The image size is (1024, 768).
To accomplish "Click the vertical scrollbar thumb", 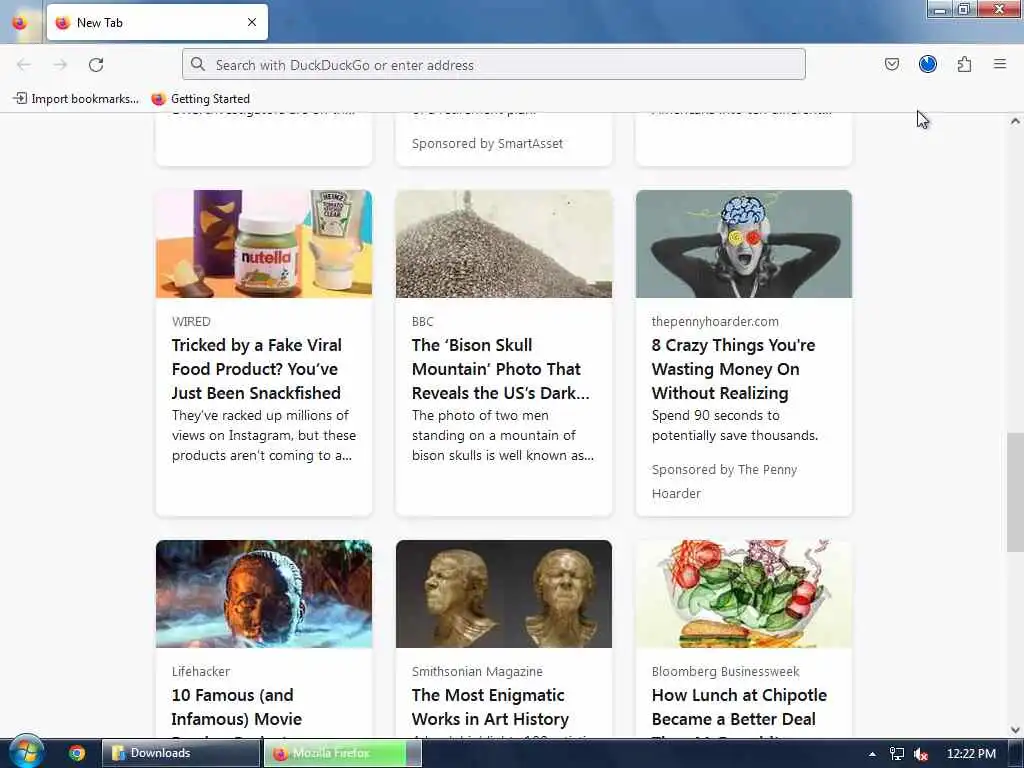I will tap(1015, 492).
